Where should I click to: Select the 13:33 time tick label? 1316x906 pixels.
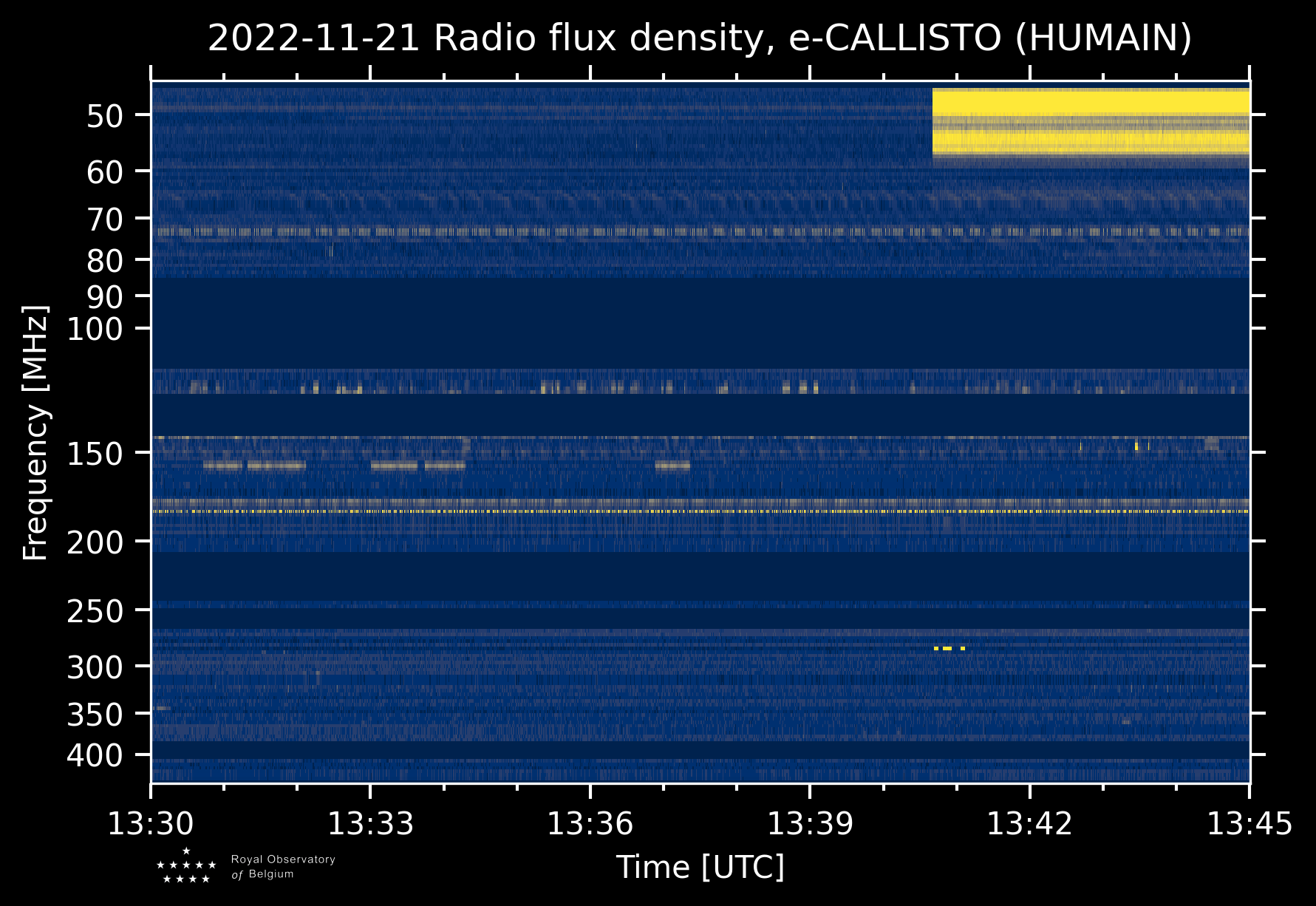[370, 823]
